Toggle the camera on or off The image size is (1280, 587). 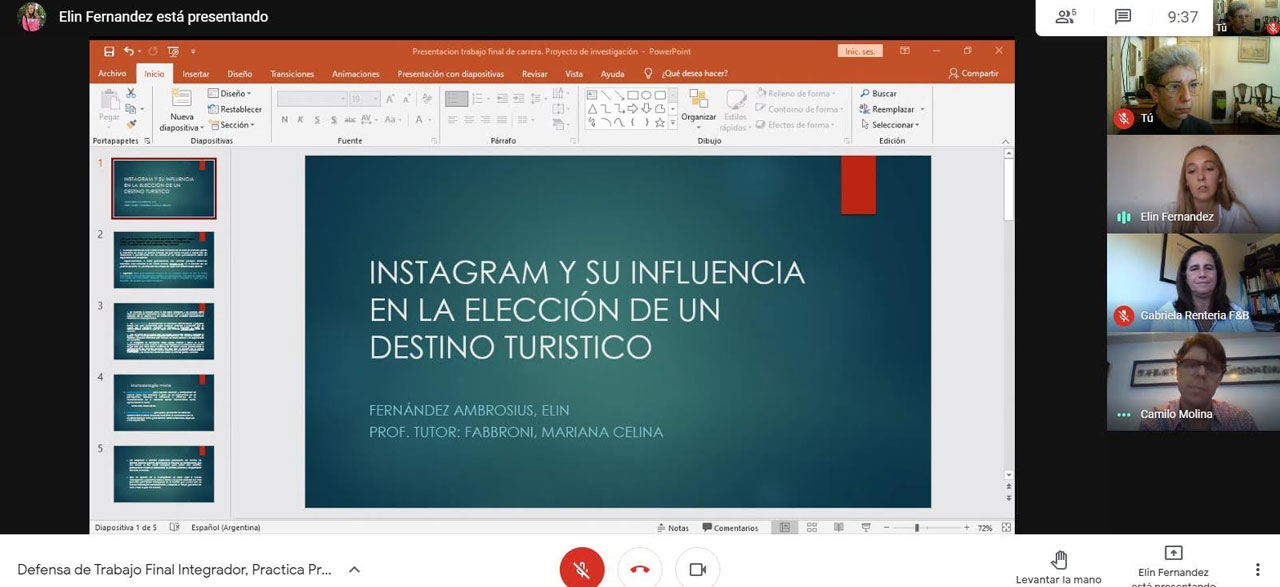(x=697, y=569)
